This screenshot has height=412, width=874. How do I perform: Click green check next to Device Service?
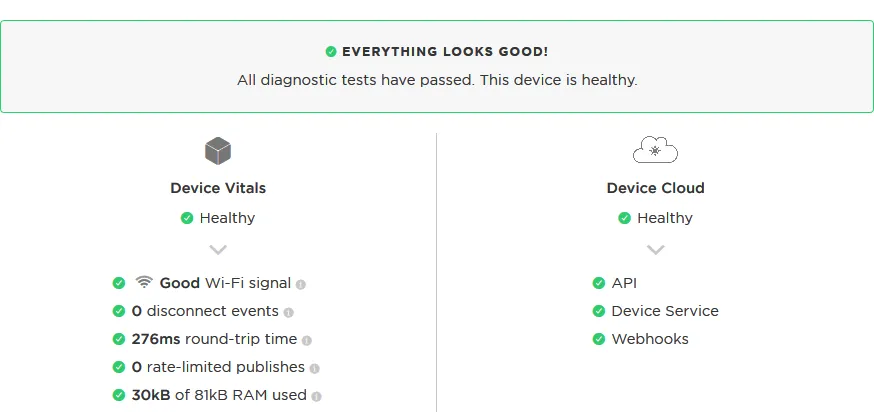599,311
